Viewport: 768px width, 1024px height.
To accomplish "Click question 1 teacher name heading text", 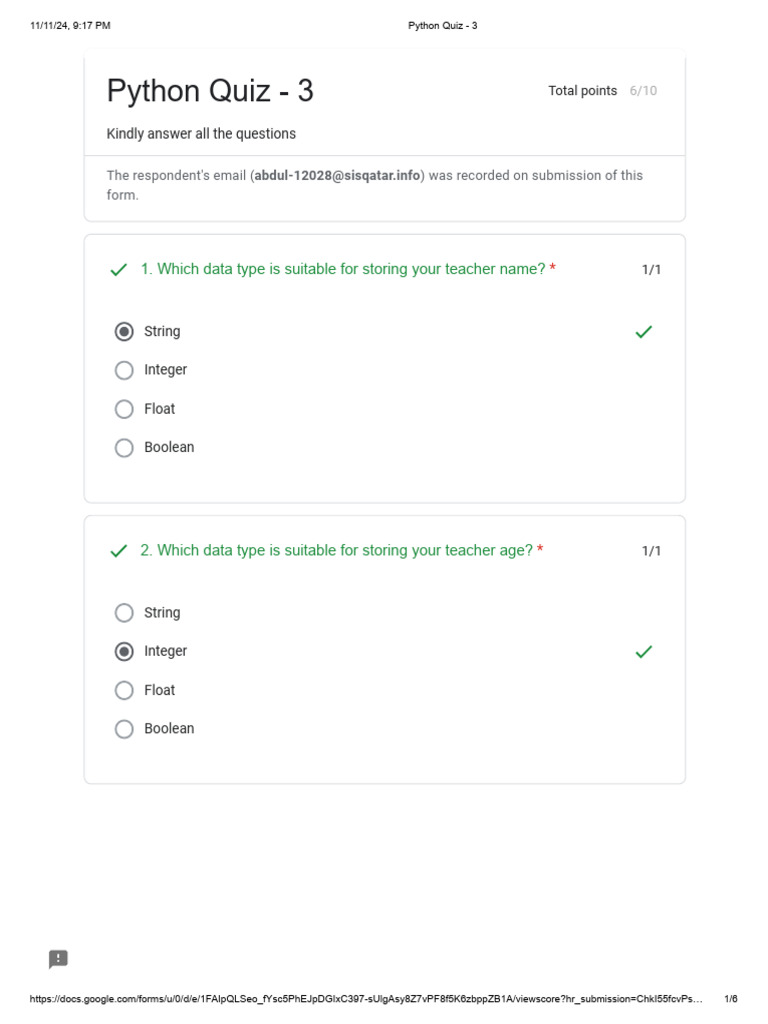I will coord(343,269).
